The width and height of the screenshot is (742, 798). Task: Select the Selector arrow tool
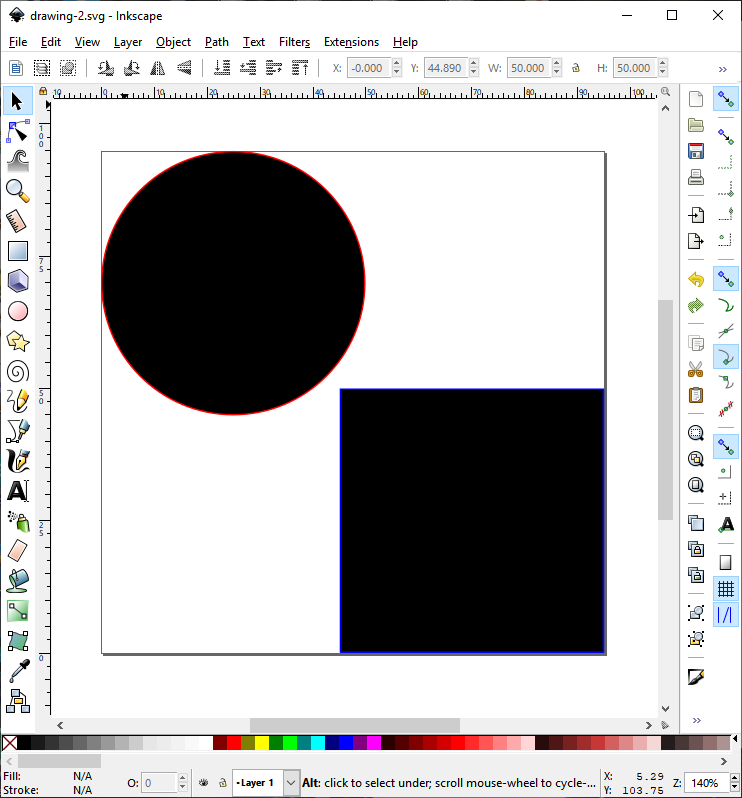(x=17, y=100)
